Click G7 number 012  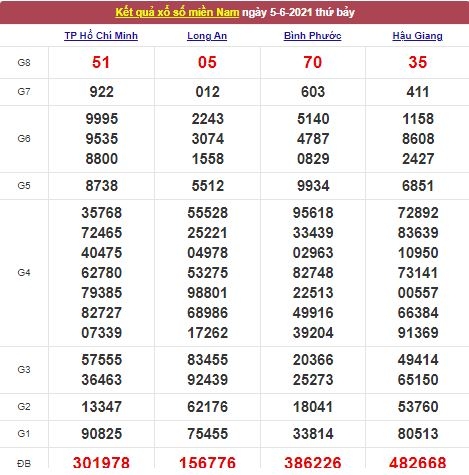[x=207, y=92]
